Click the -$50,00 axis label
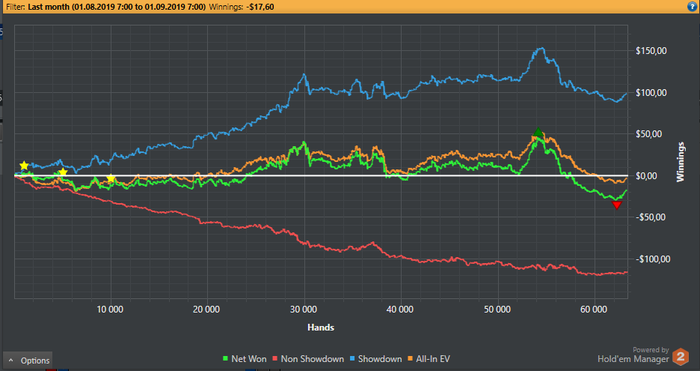 point(651,217)
